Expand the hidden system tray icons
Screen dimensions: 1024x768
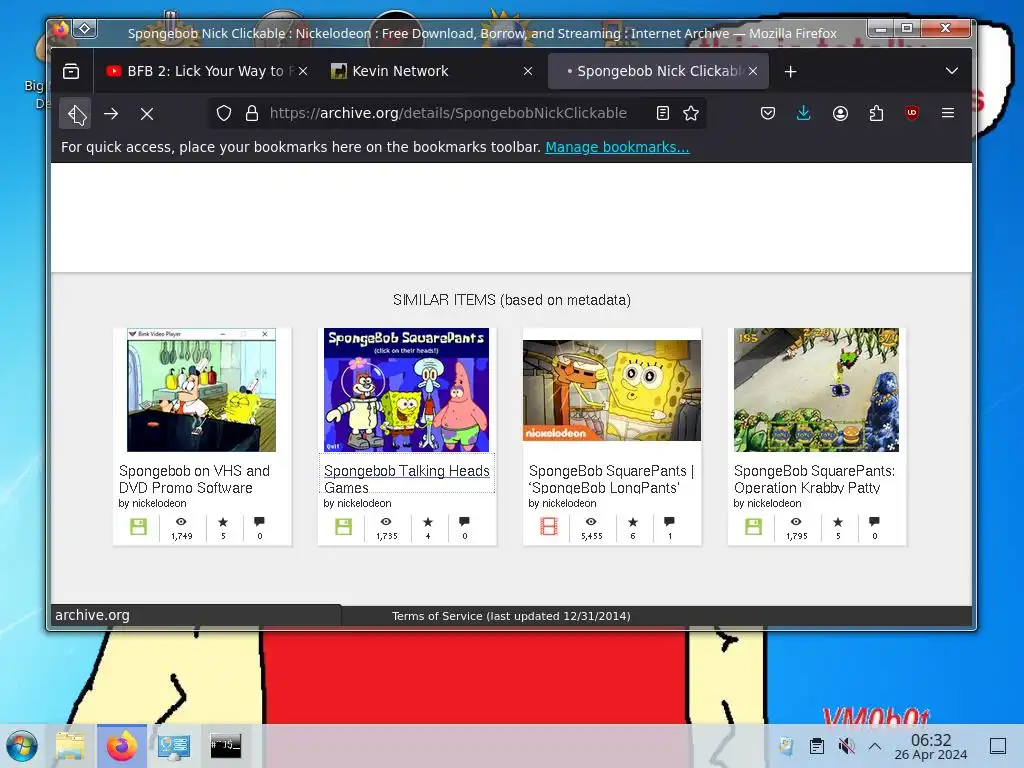pyautogui.click(x=875, y=746)
